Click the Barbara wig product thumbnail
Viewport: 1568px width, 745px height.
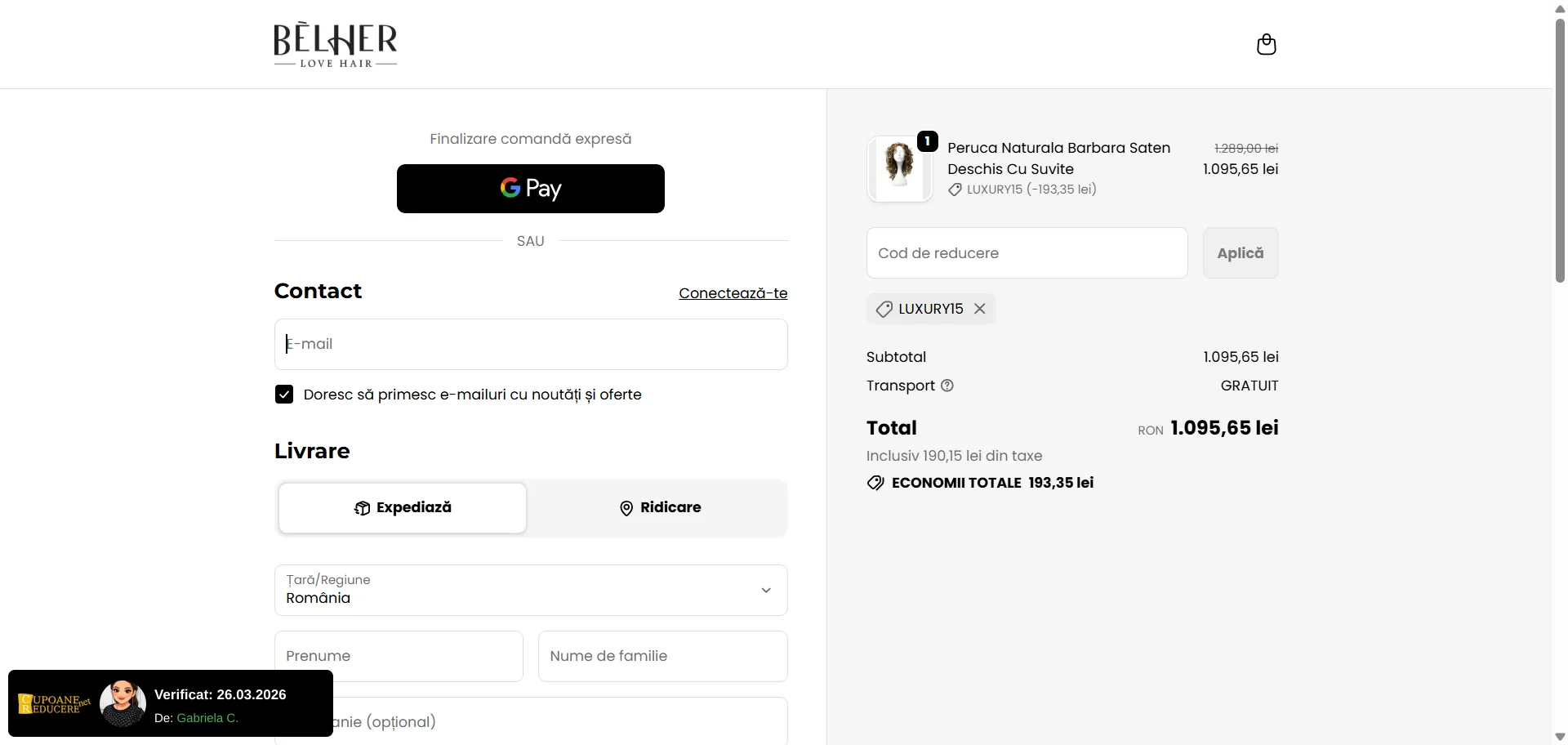tap(899, 168)
